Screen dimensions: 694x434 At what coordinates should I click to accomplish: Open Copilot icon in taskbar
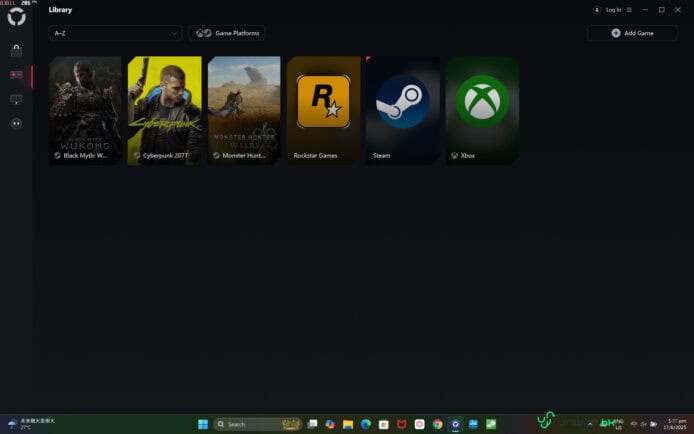(x=330, y=424)
